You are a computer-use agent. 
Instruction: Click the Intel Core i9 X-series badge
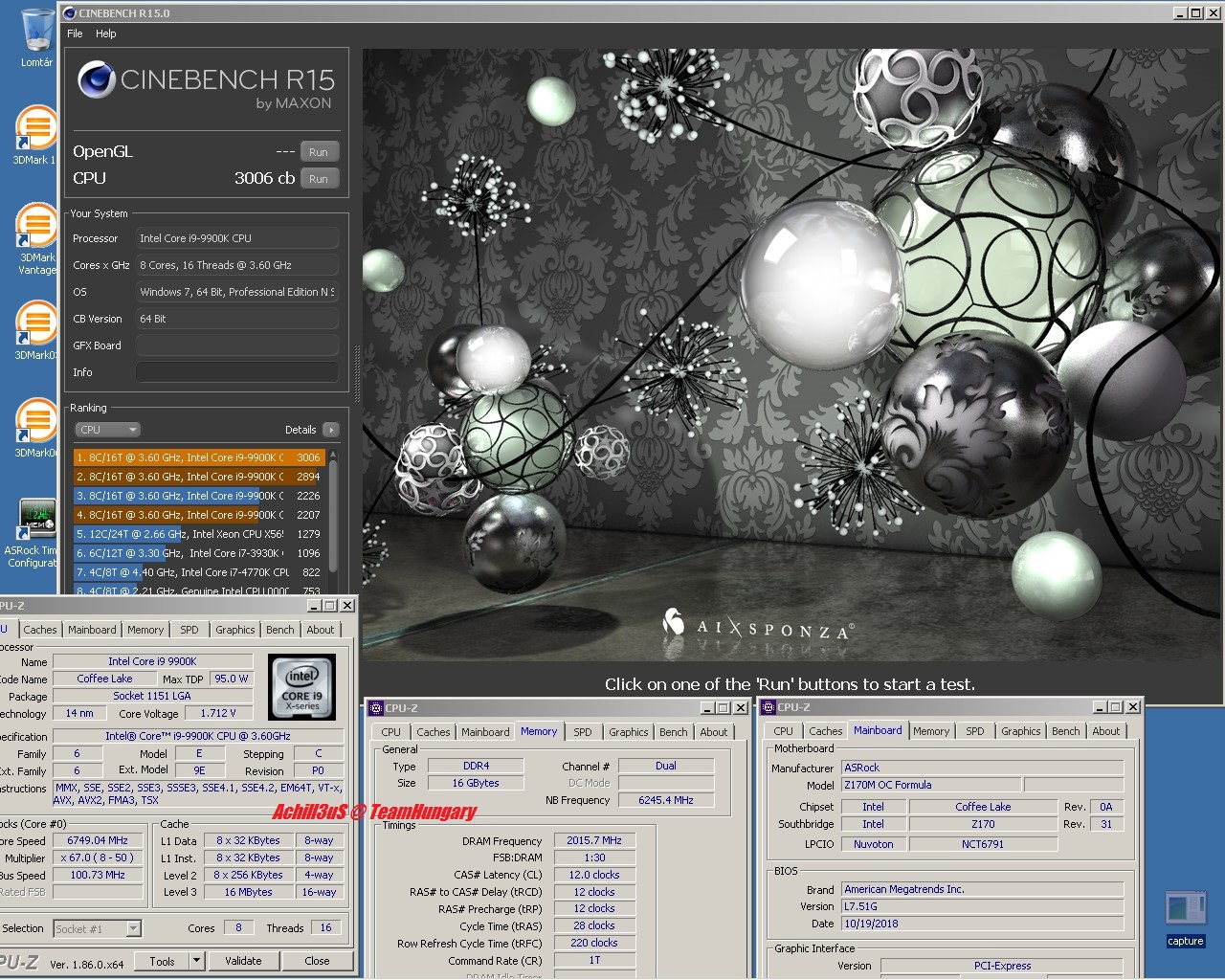point(302,686)
